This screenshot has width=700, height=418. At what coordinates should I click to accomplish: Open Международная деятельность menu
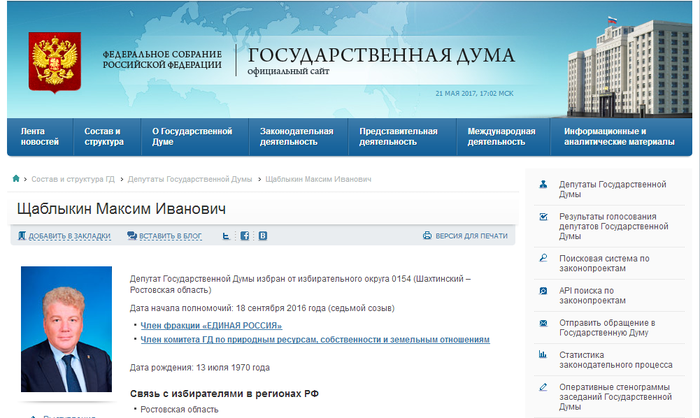click(x=503, y=137)
